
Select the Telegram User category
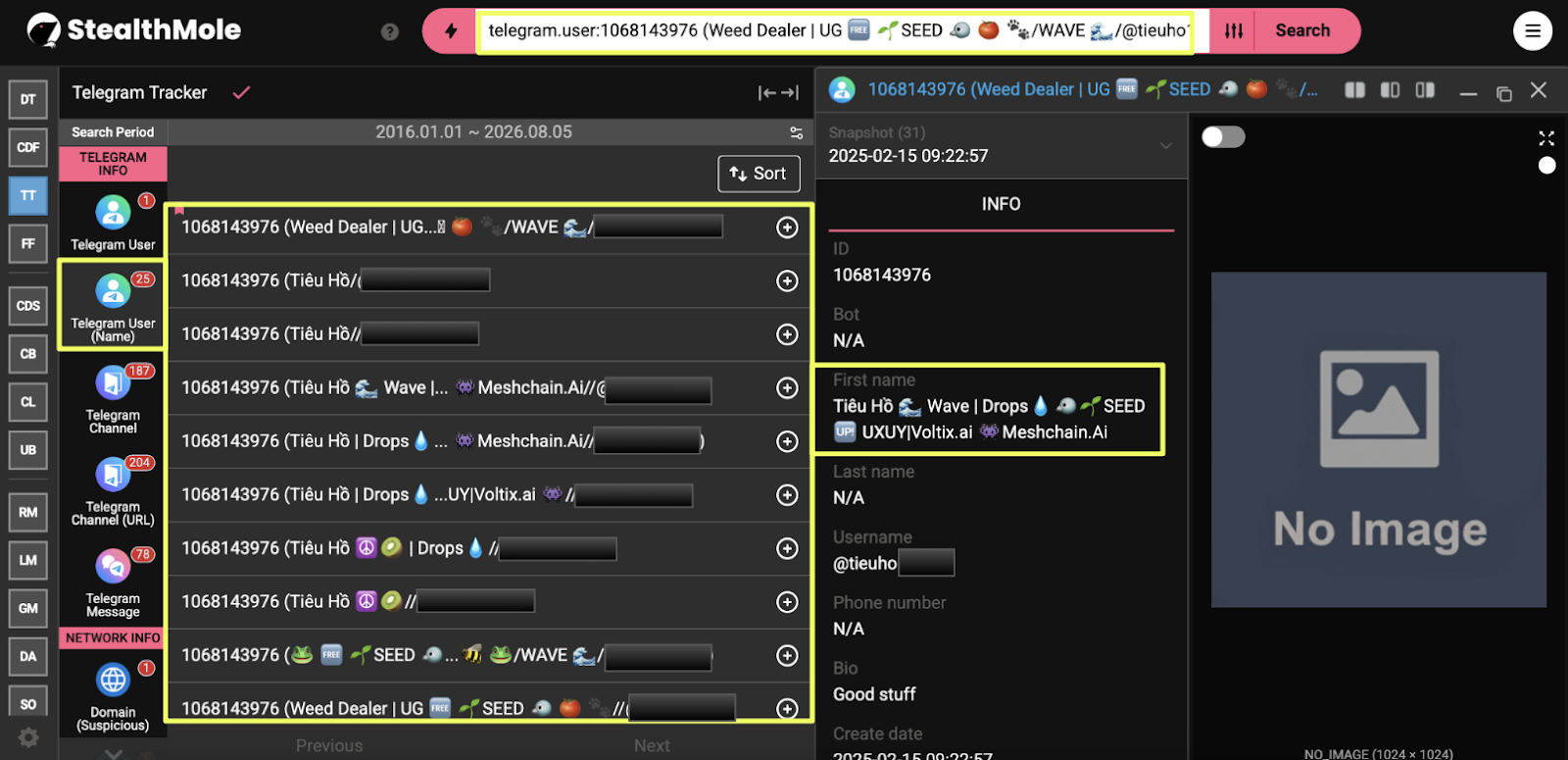pyautogui.click(x=113, y=221)
